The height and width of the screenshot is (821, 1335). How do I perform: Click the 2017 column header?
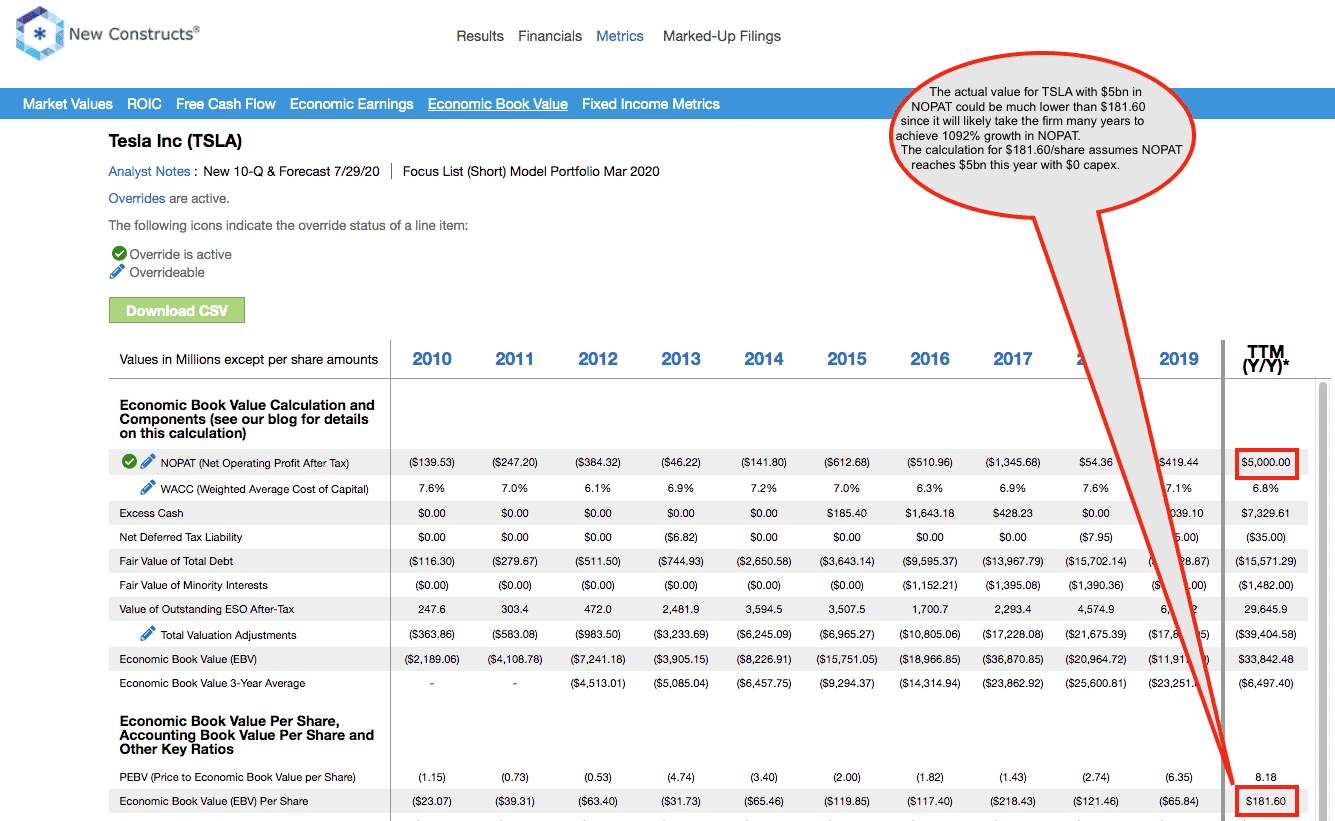1013,359
